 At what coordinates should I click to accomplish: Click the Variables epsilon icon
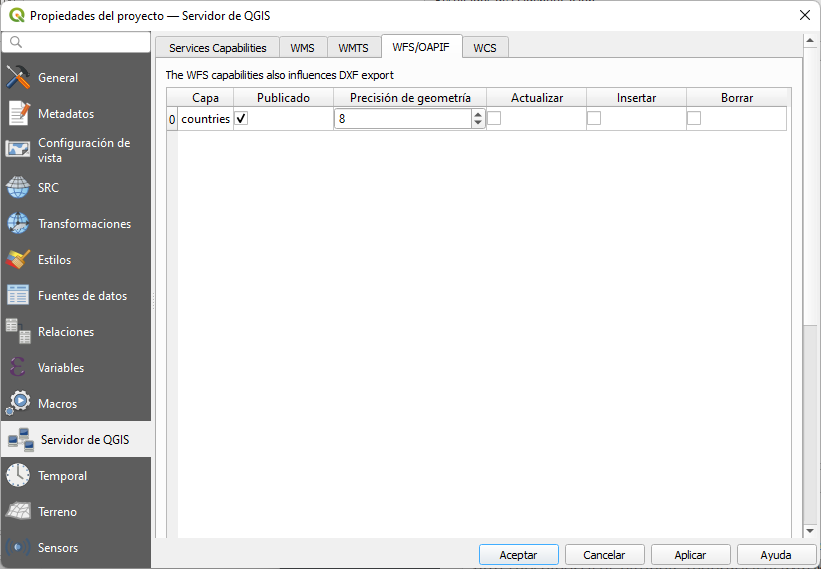pos(17,367)
